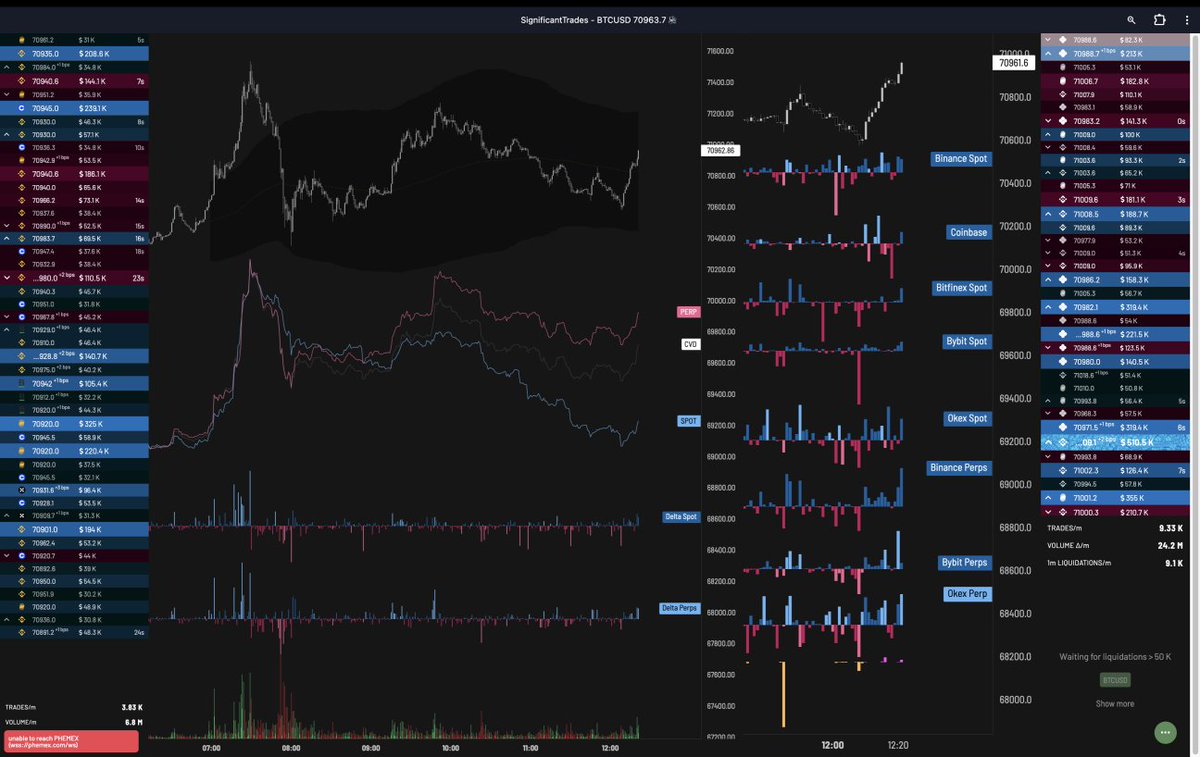Select the Binance Perps label
This screenshot has height=757, width=1200.
tap(958, 467)
